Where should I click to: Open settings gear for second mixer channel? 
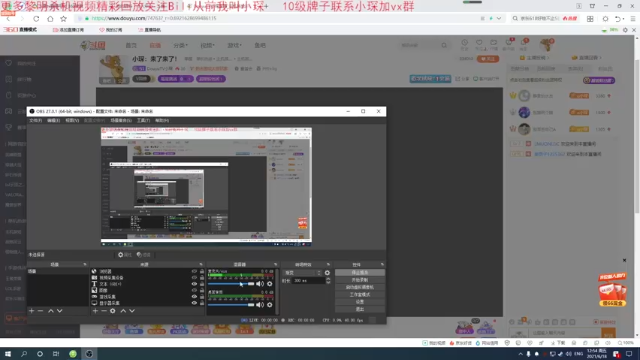point(269,304)
